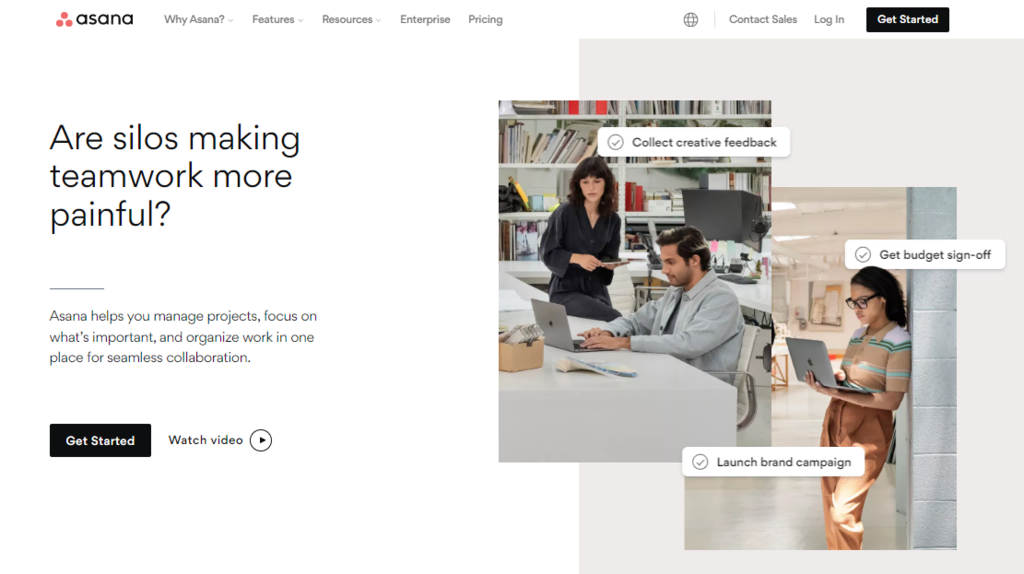Expand the Resources dropdown chevron

pyautogui.click(x=378, y=21)
